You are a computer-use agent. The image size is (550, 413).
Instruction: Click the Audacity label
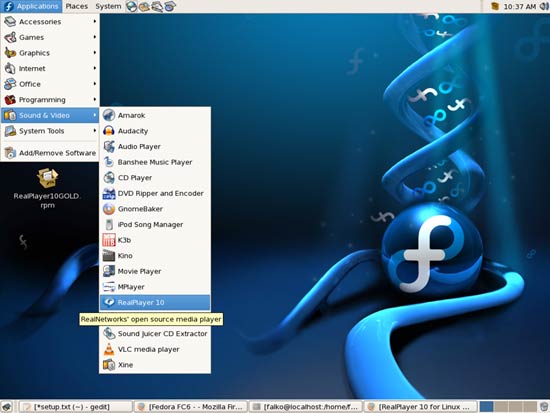[x=133, y=131]
